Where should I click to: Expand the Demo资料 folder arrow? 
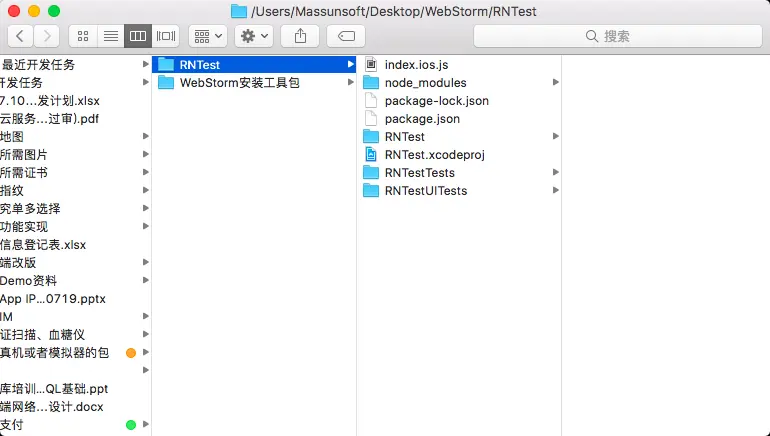(145, 280)
